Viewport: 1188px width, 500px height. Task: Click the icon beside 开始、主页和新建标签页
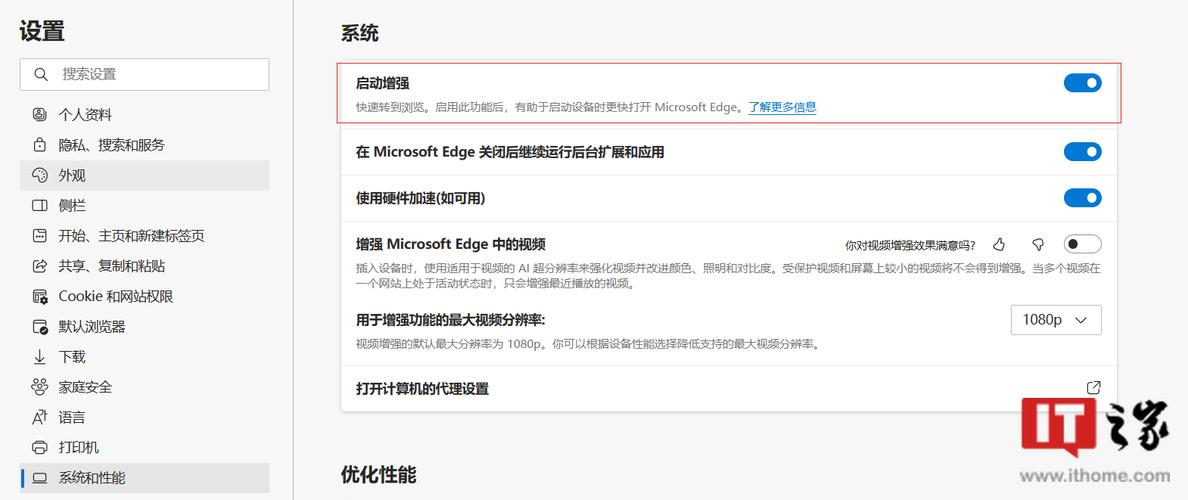[39, 236]
